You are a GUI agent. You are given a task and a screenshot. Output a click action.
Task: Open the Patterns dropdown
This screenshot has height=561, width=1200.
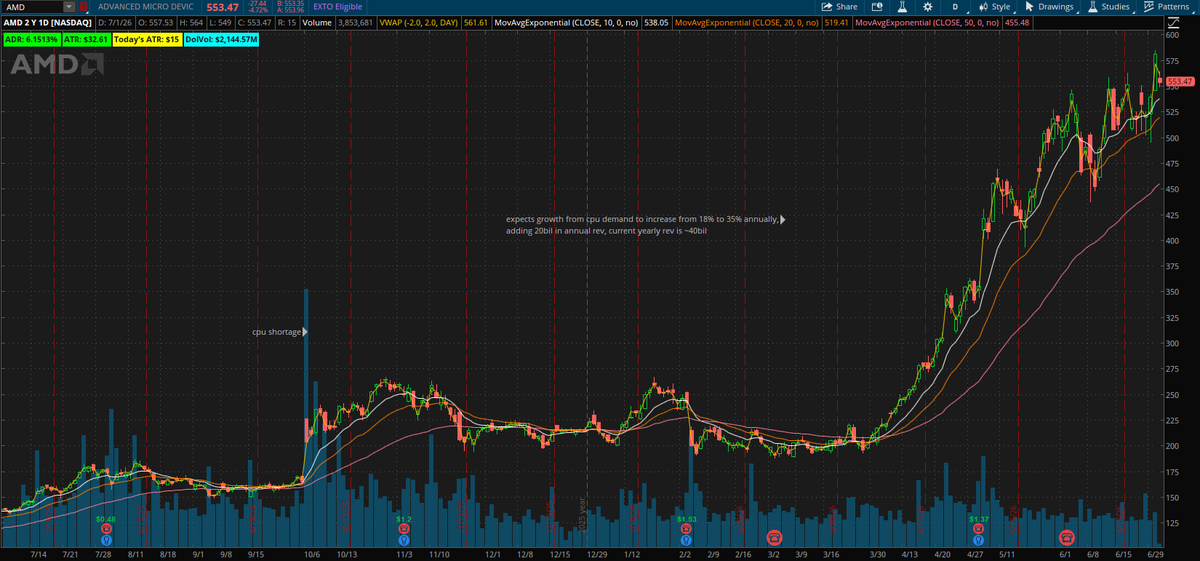(1167, 6)
